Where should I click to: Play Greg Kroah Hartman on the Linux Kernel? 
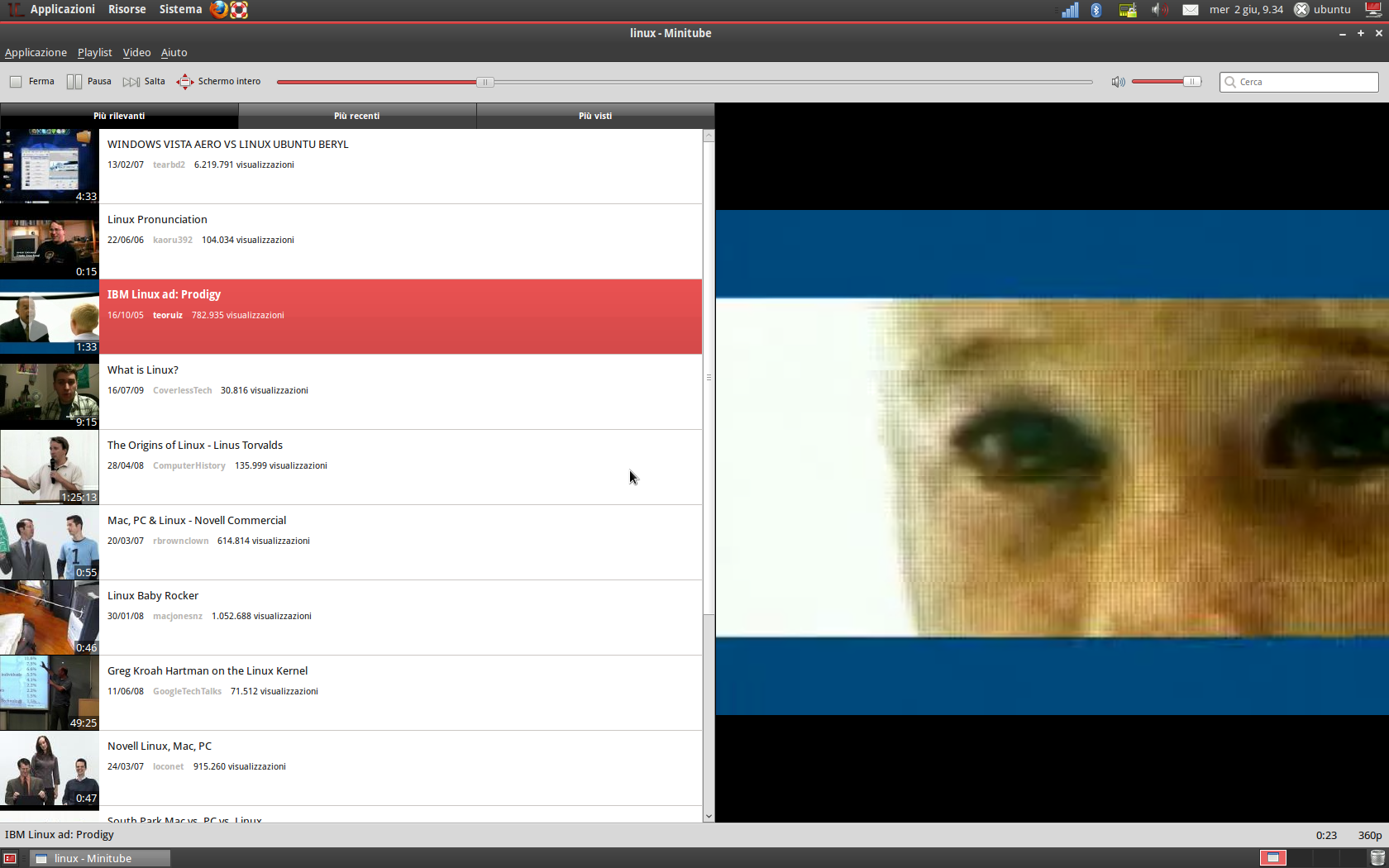[208, 670]
